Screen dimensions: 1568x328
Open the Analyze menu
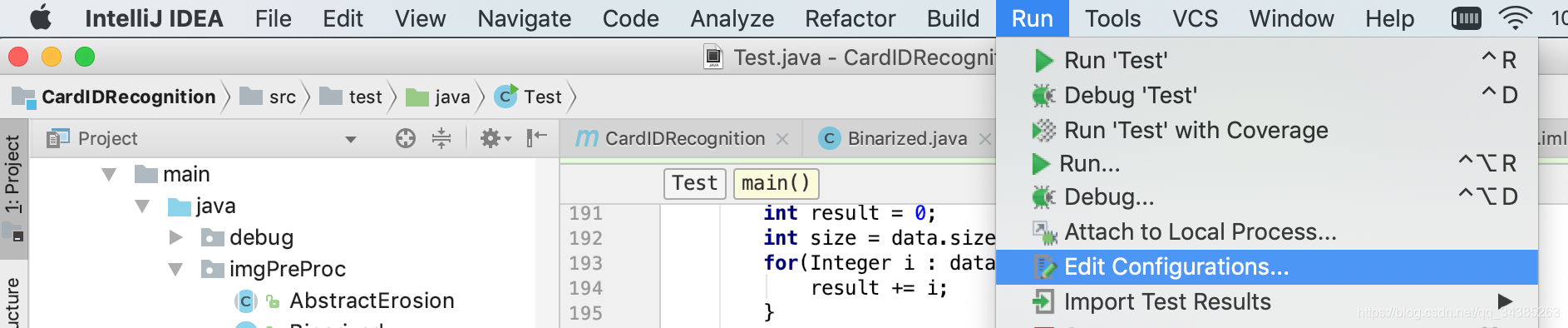click(732, 18)
